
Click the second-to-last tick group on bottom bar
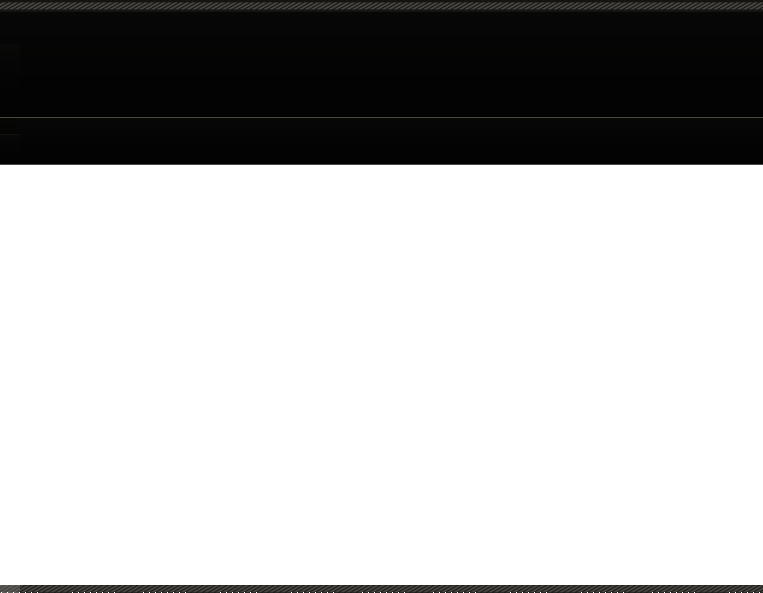(x=674, y=592)
